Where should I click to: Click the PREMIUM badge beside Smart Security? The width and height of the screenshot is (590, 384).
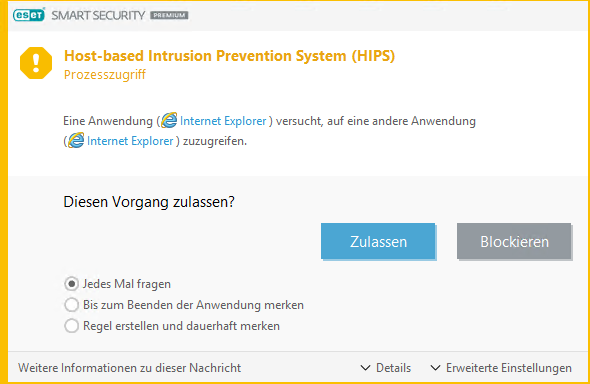[169, 15]
